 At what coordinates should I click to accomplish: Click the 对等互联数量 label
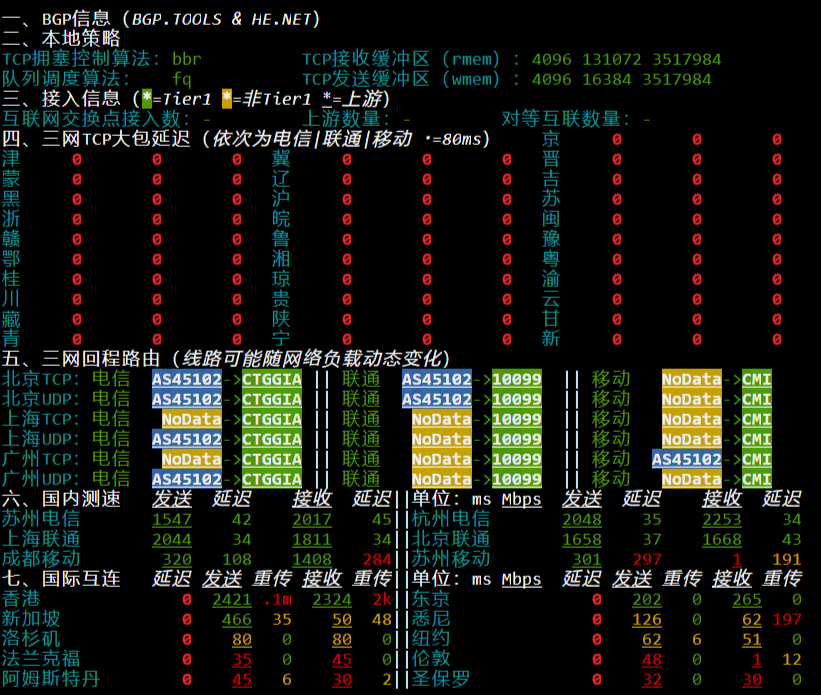coord(565,119)
